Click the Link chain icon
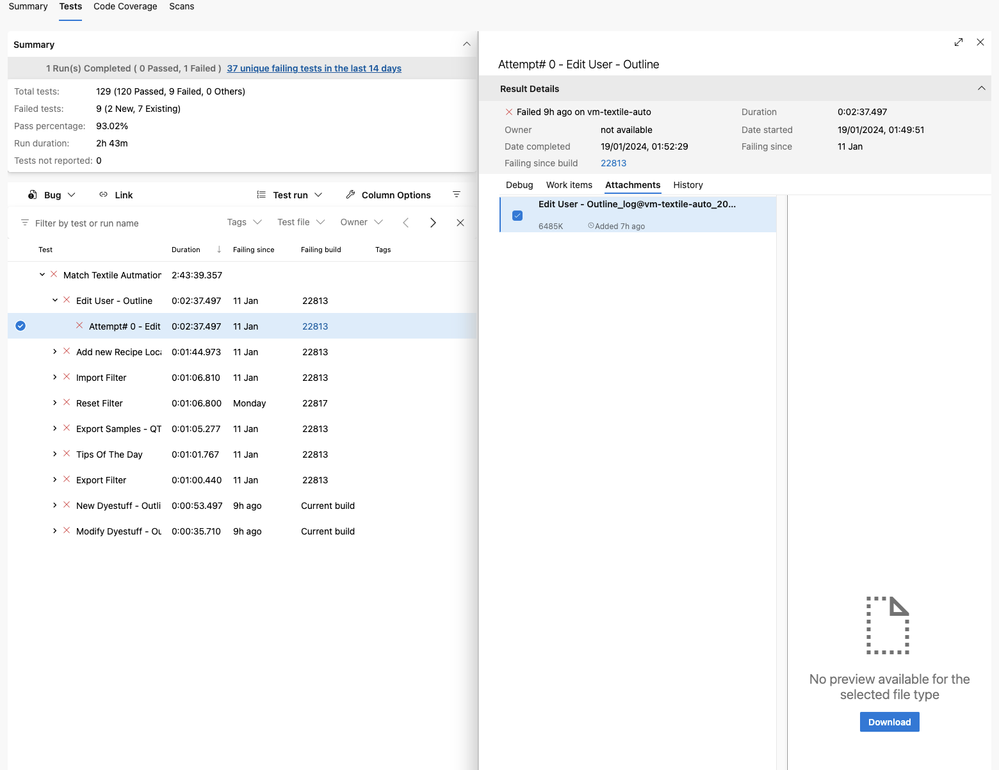The height and width of the screenshot is (770, 999). (x=103, y=195)
